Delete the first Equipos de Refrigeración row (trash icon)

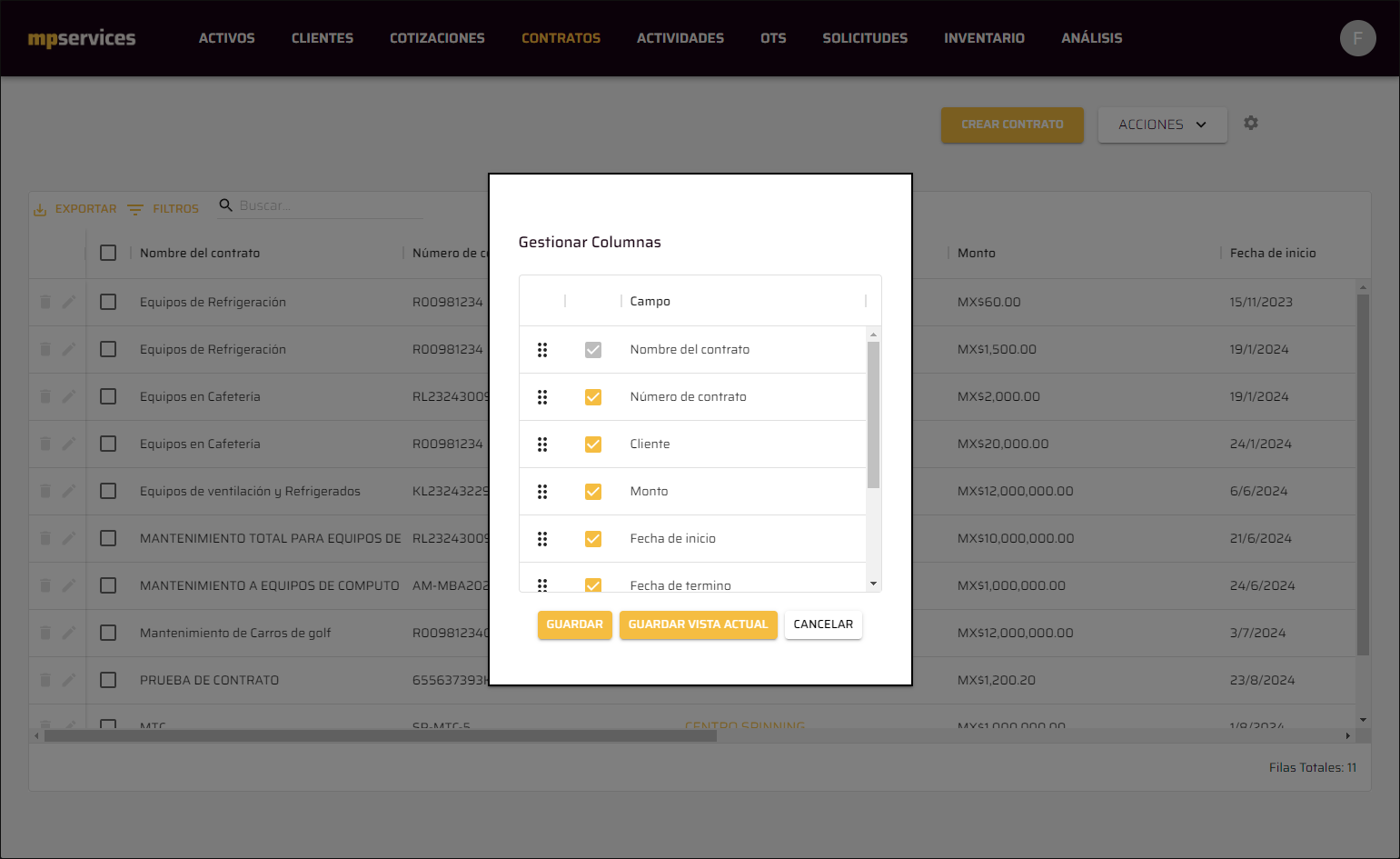(x=45, y=302)
